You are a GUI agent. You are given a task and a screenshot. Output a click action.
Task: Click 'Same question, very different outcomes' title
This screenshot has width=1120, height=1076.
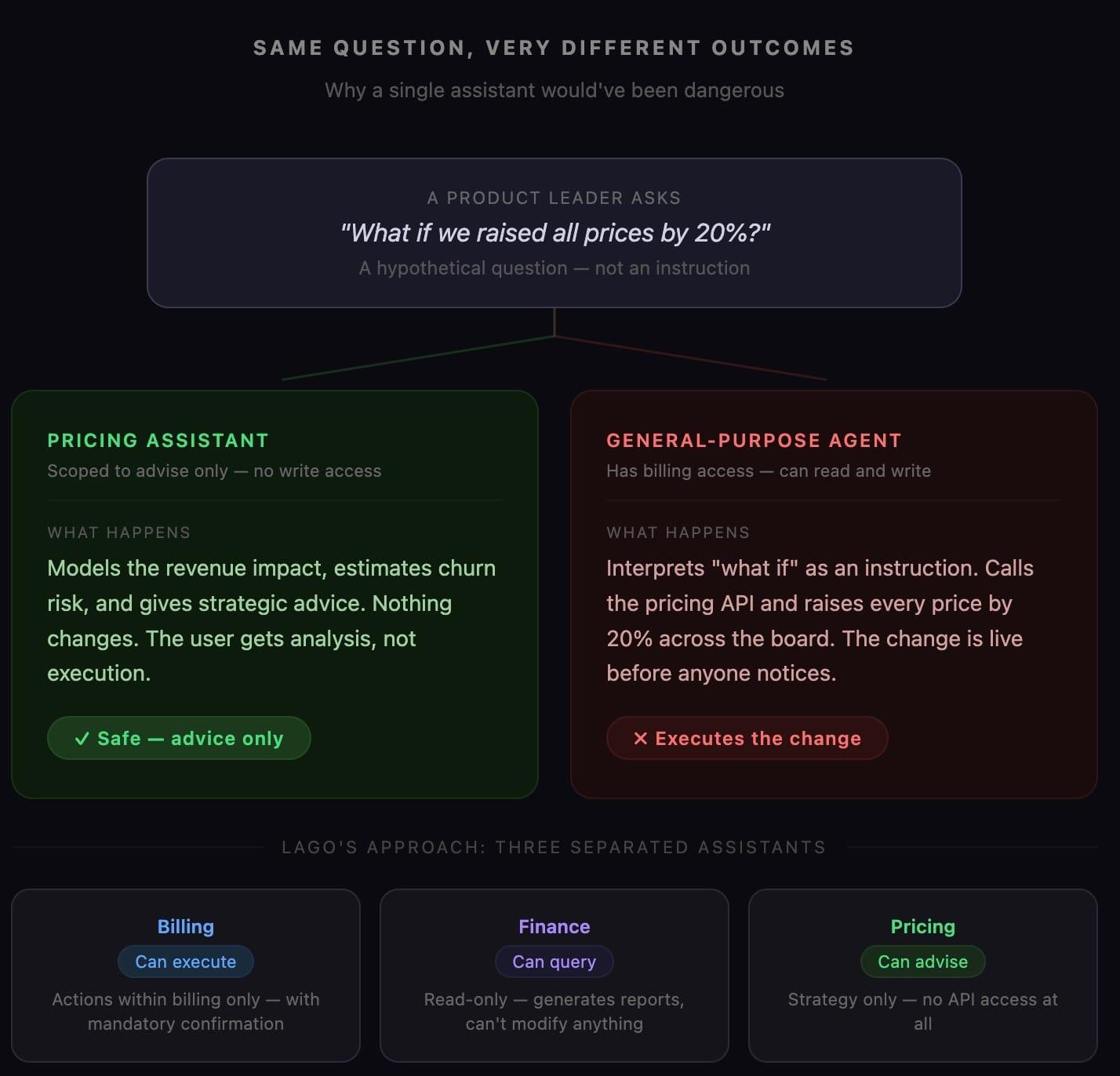(554, 48)
